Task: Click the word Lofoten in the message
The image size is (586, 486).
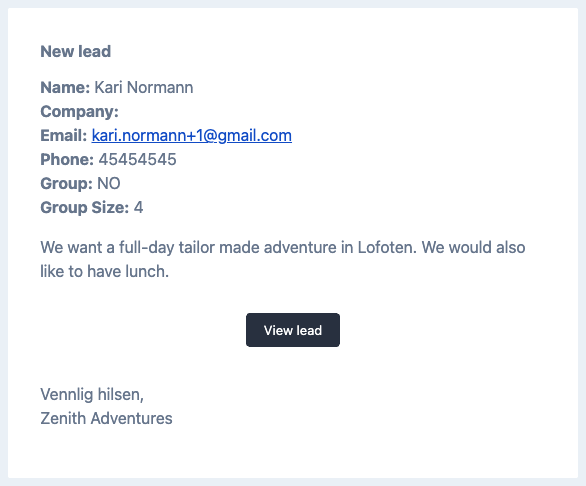Action: 387,247
